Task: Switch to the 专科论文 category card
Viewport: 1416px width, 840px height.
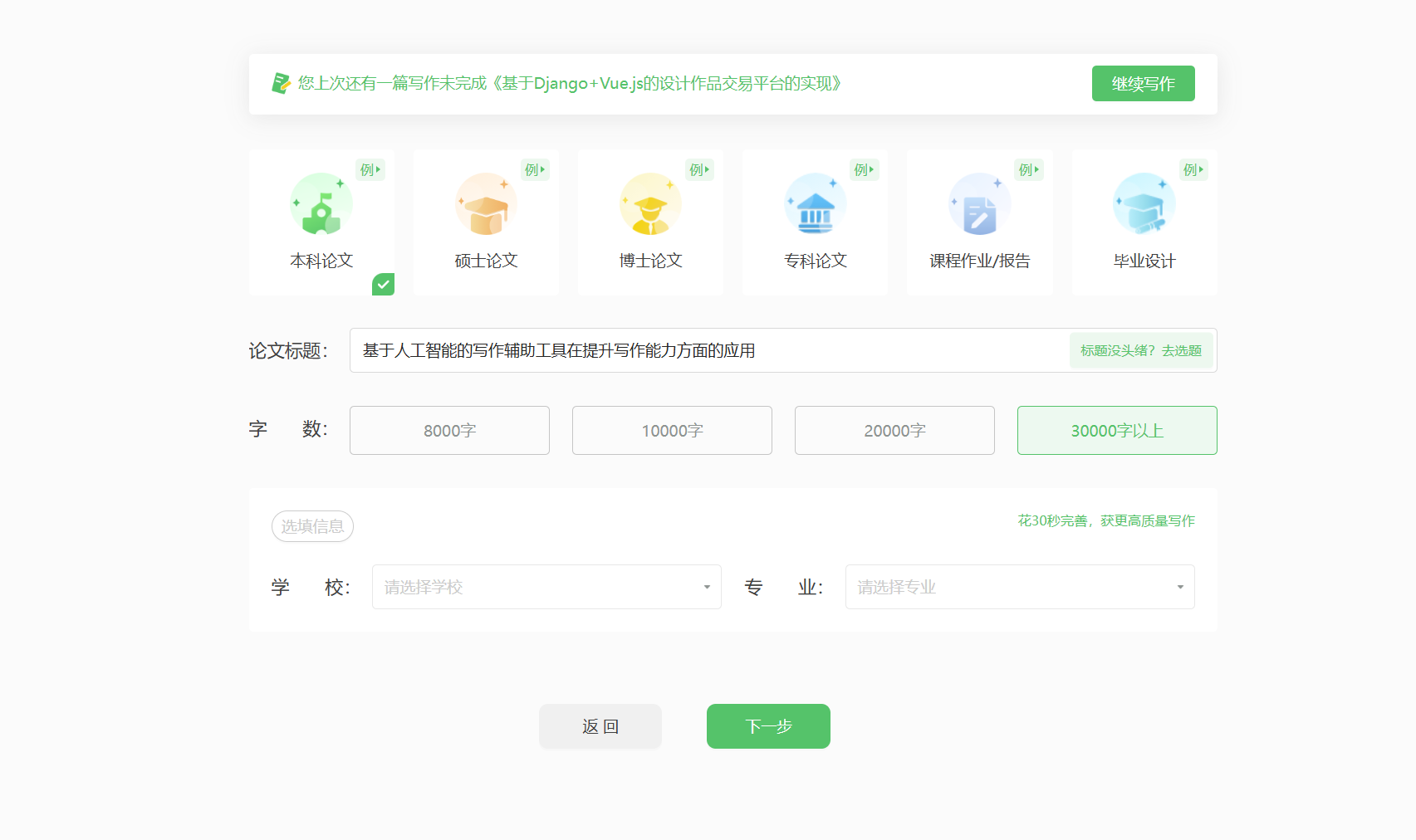Action: click(814, 222)
